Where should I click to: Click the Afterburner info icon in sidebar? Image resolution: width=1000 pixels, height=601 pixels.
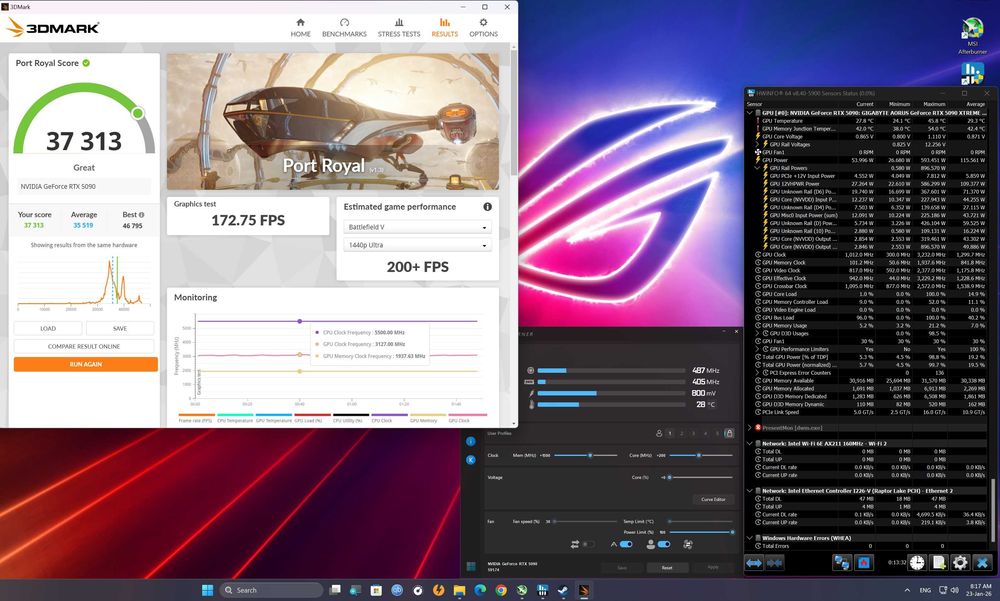tap(471, 441)
